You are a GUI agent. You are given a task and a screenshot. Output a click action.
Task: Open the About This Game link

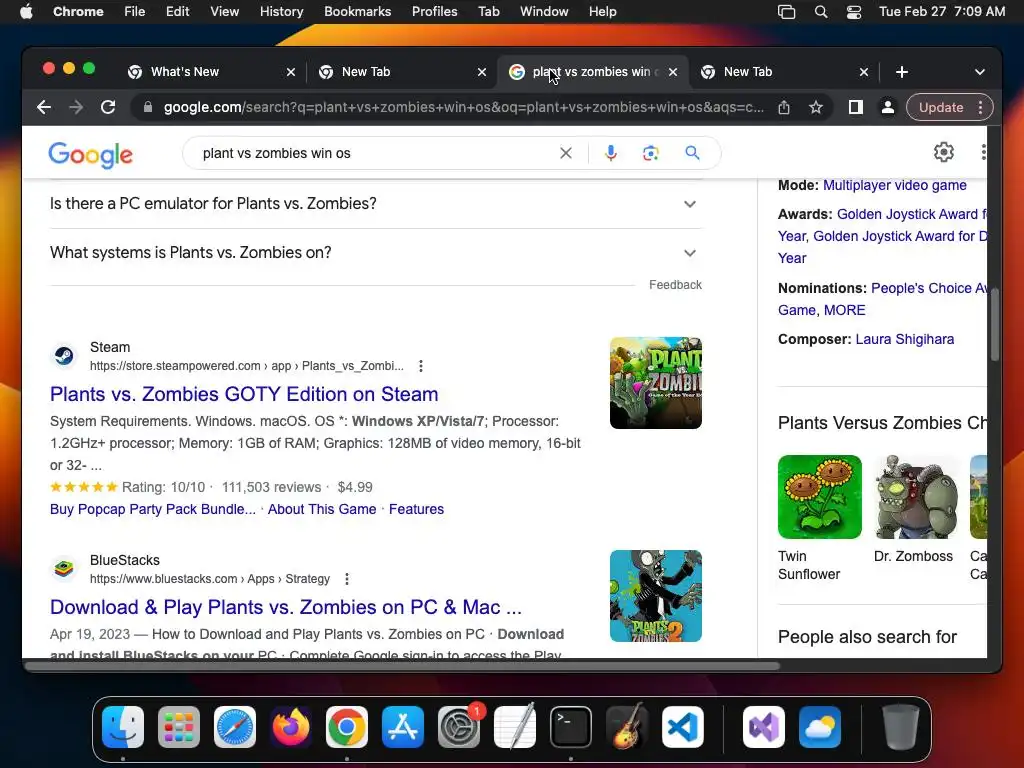[322, 509]
